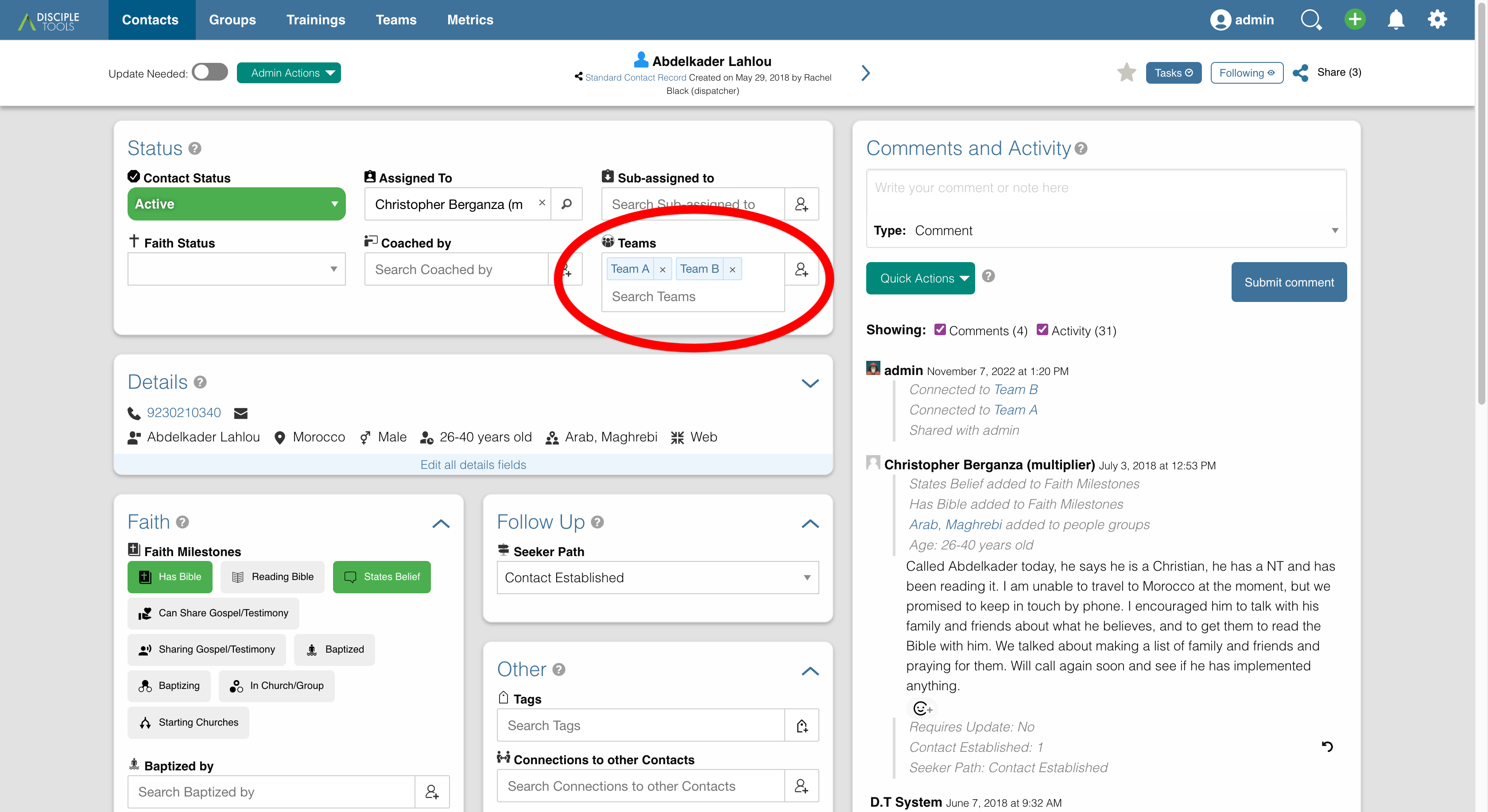Screen dimensions: 1488x812
Task: Collapse the Follow Up section
Action: tap(810, 523)
